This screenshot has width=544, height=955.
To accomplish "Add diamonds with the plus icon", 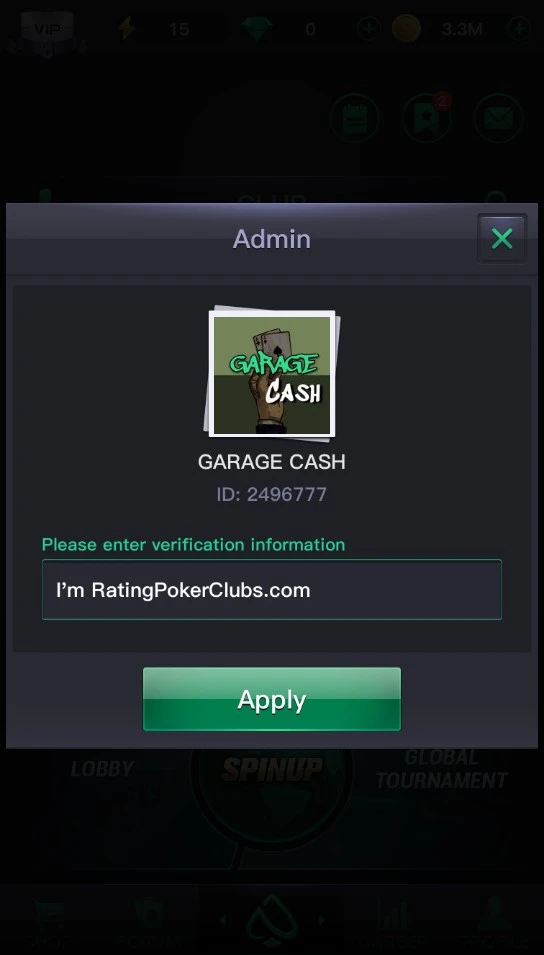I will click(369, 29).
